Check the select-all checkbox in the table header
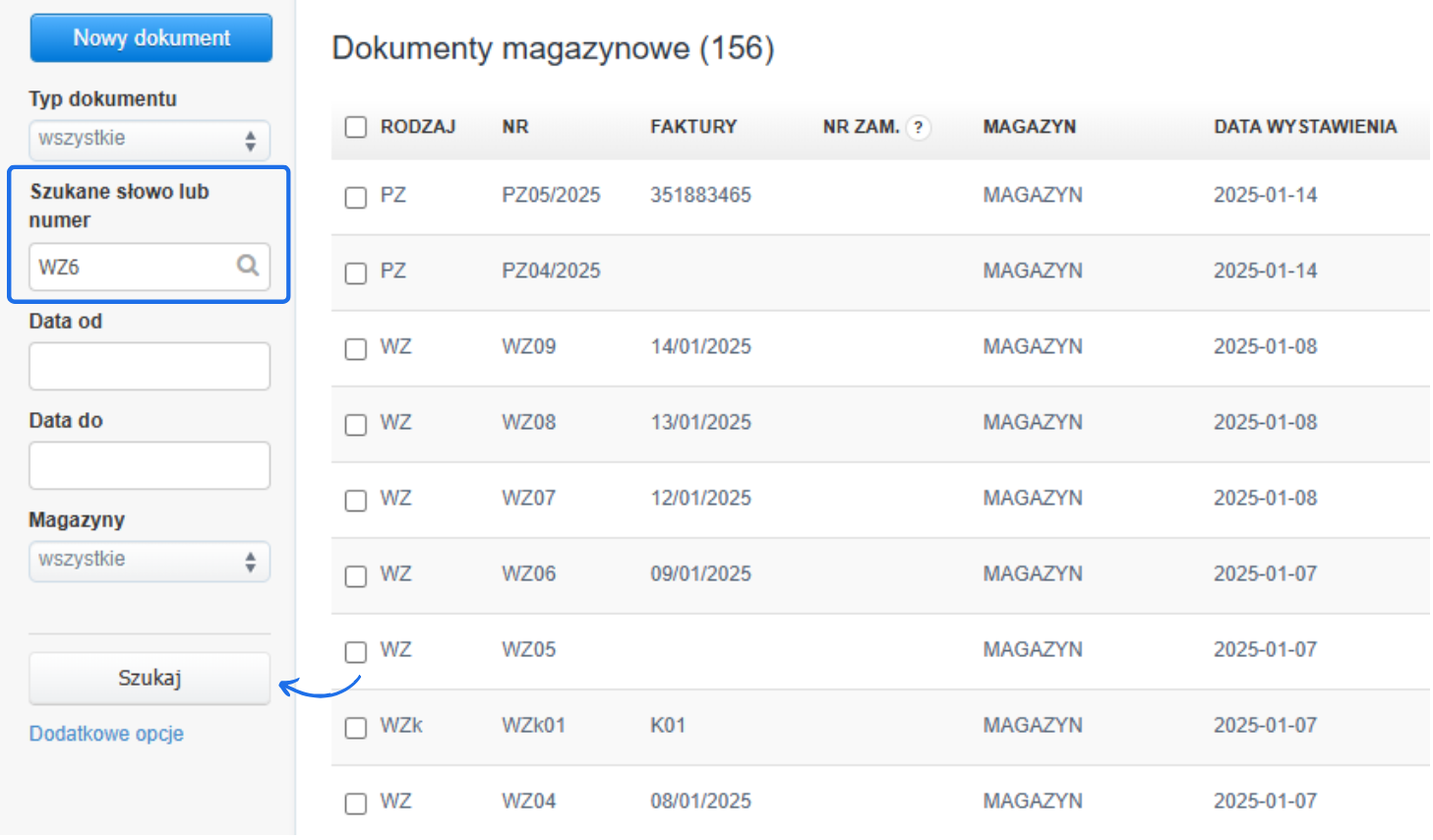 point(355,127)
